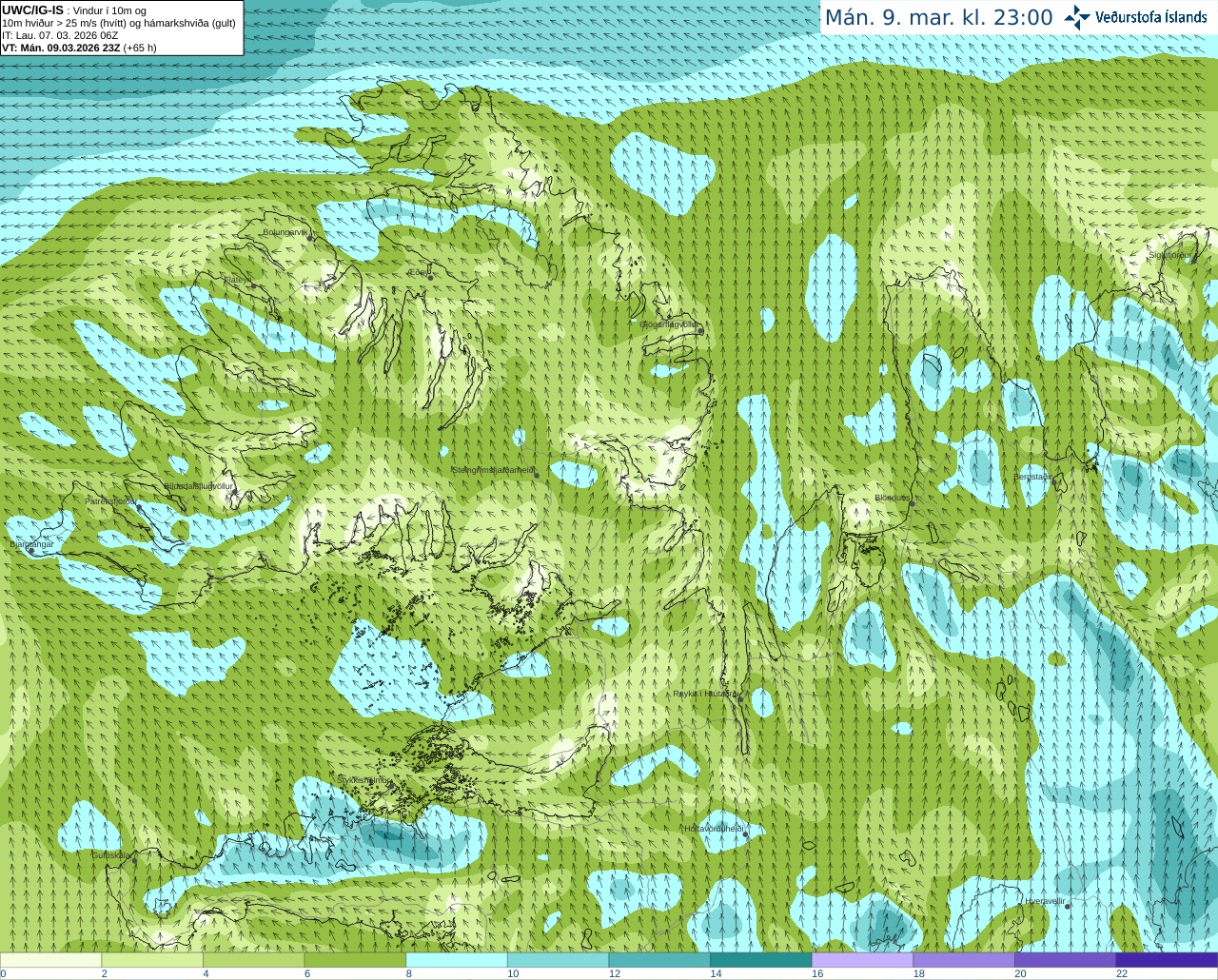
Task: Click the Bolungarvík station marker
Action: (311, 238)
